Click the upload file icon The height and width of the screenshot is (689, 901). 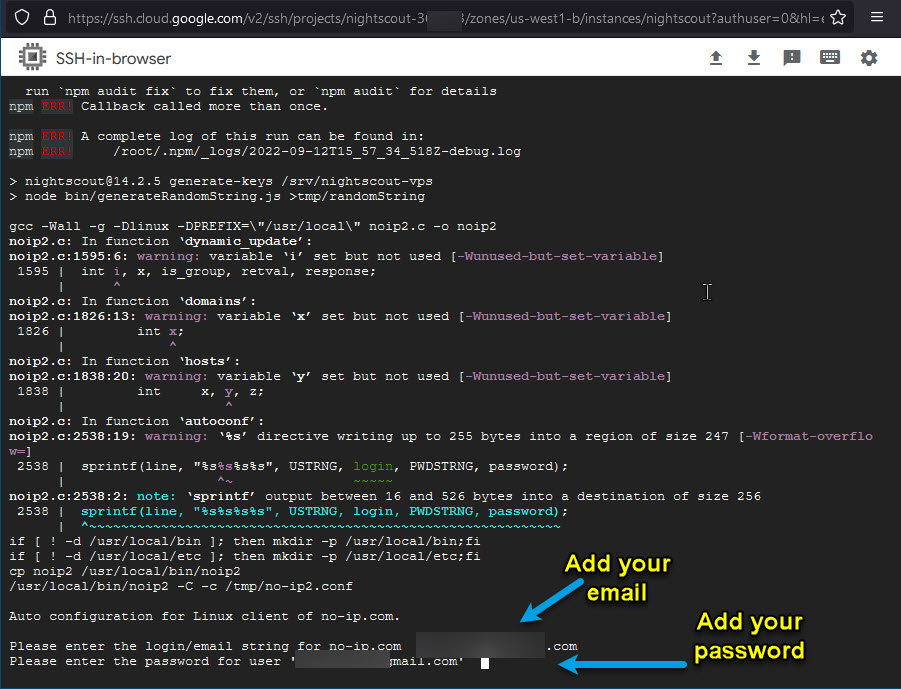point(716,58)
